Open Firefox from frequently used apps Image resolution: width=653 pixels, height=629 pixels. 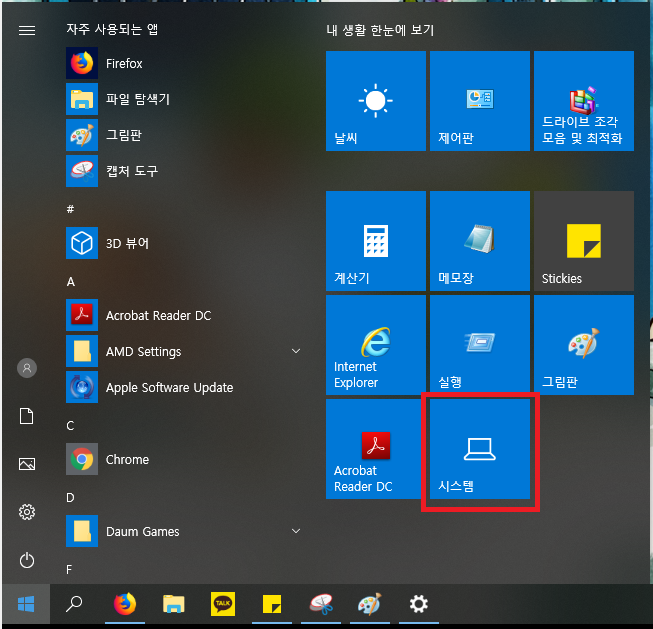(x=183, y=63)
